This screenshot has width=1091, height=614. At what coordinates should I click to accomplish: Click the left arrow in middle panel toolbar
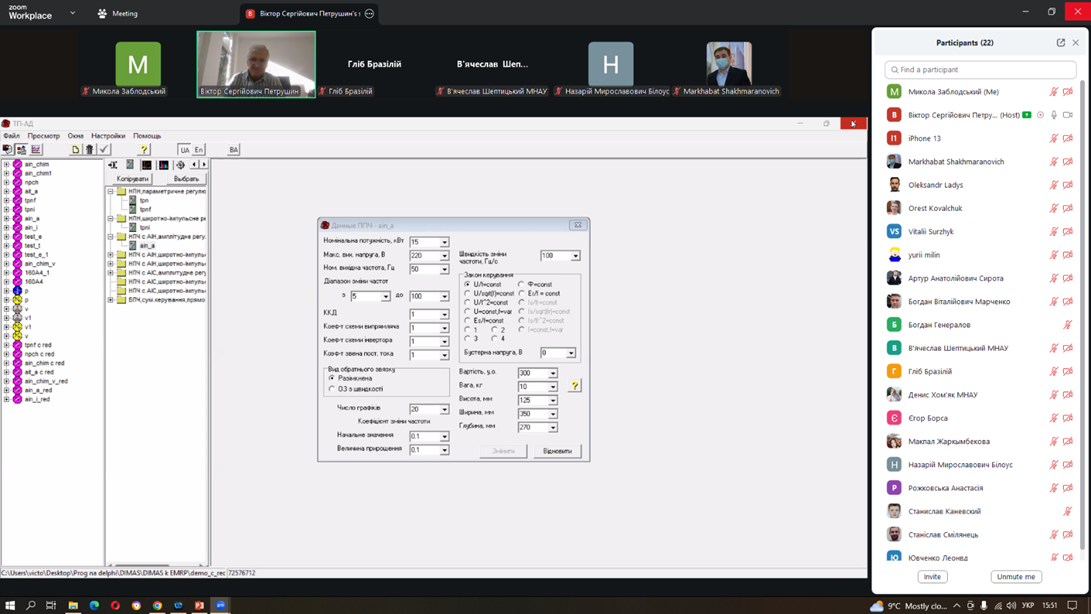click(195, 165)
